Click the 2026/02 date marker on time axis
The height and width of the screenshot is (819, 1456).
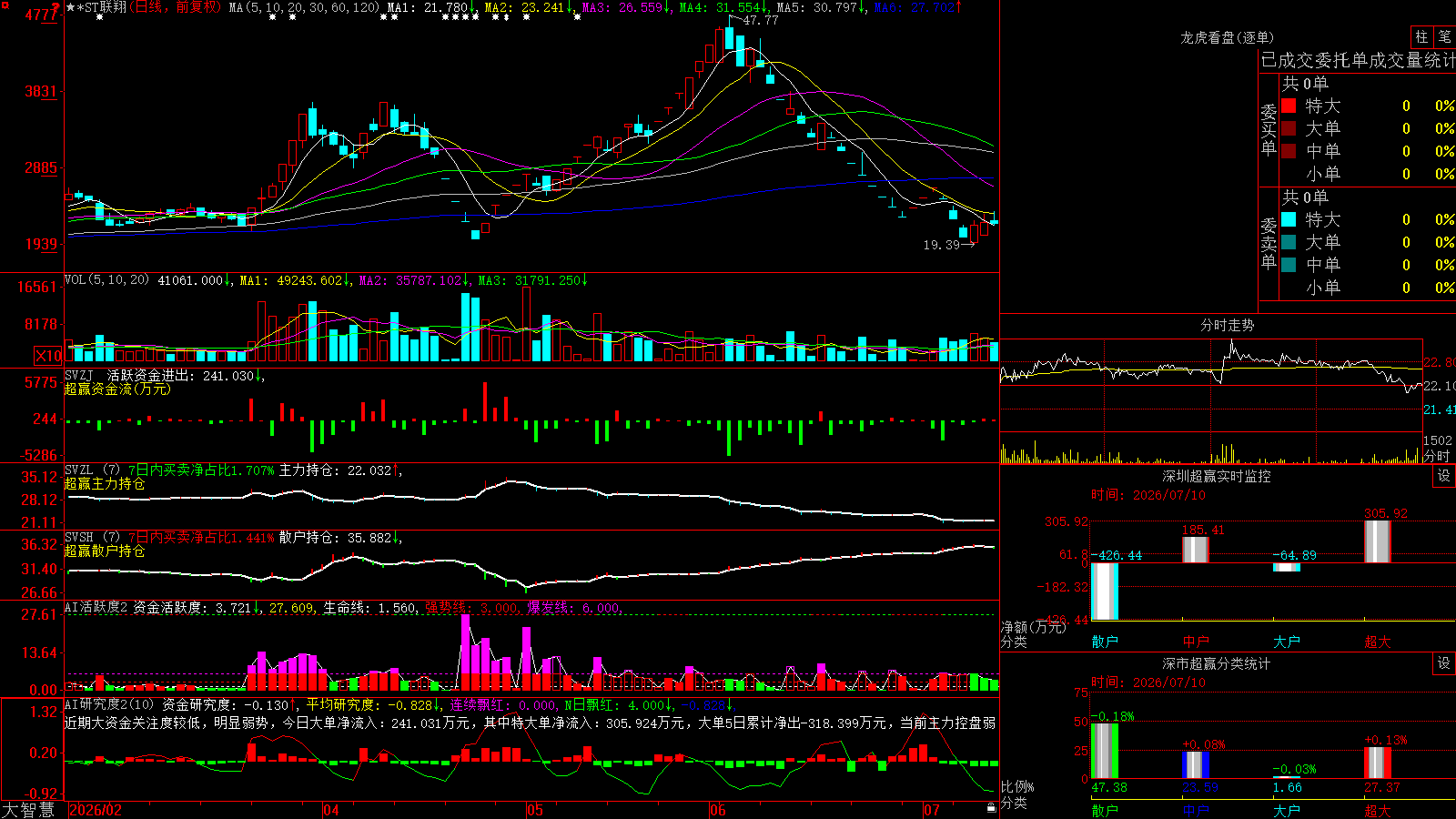click(x=96, y=810)
